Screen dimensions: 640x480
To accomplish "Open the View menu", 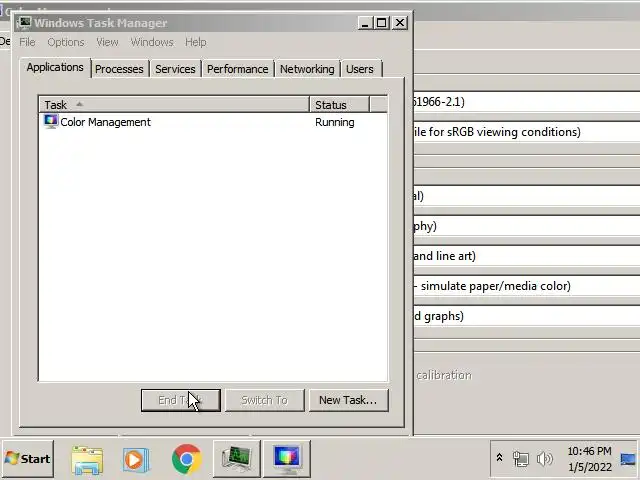I will pos(107,42).
